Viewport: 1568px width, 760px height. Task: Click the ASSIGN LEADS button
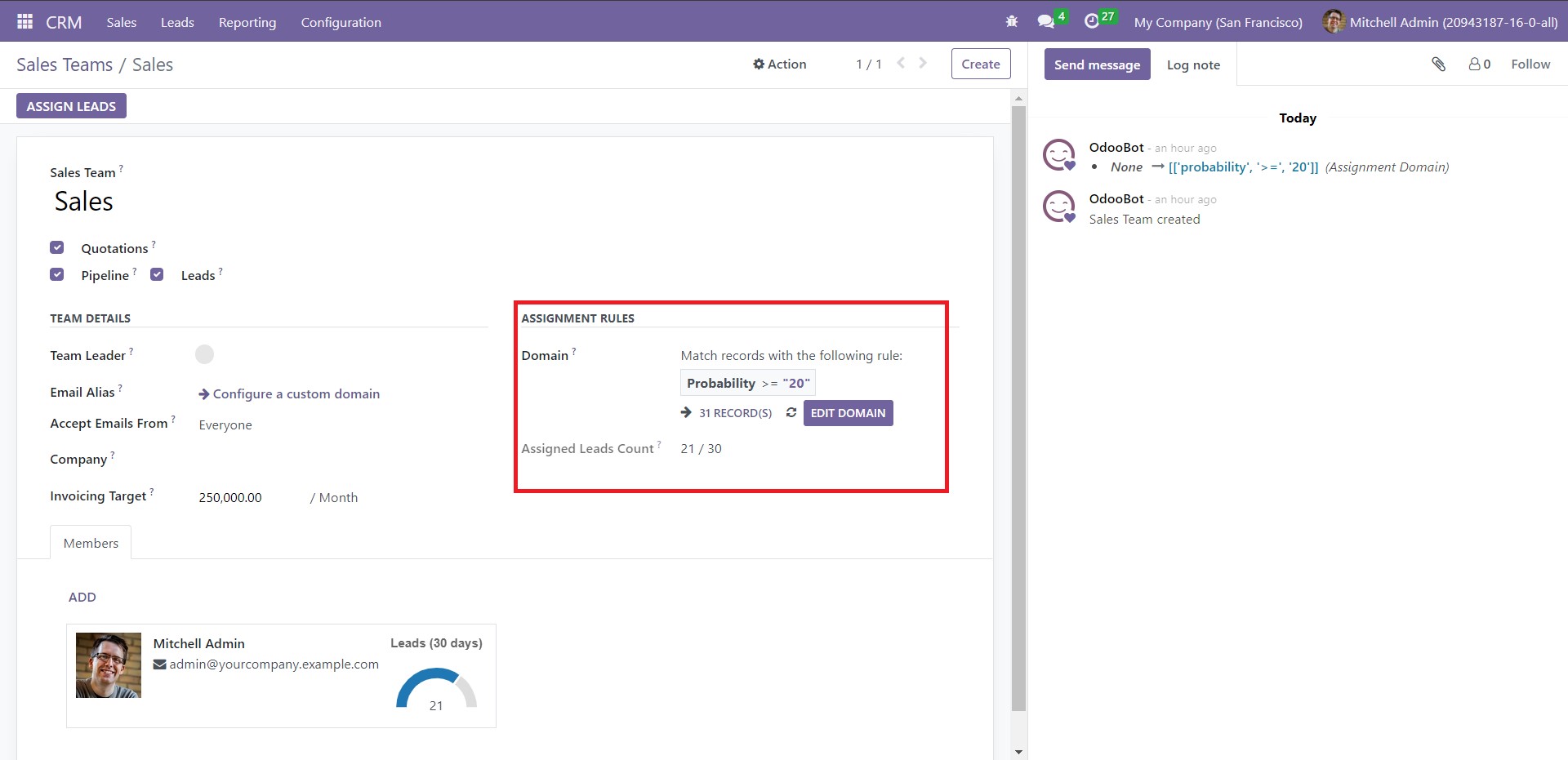(x=71, y=106)
